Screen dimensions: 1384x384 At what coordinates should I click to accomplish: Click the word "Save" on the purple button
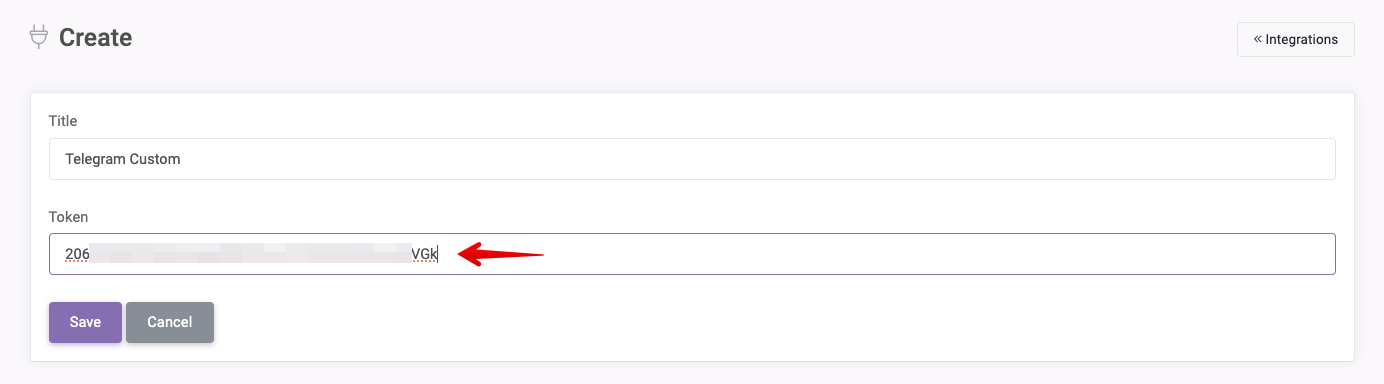click(x=85, y=322)
